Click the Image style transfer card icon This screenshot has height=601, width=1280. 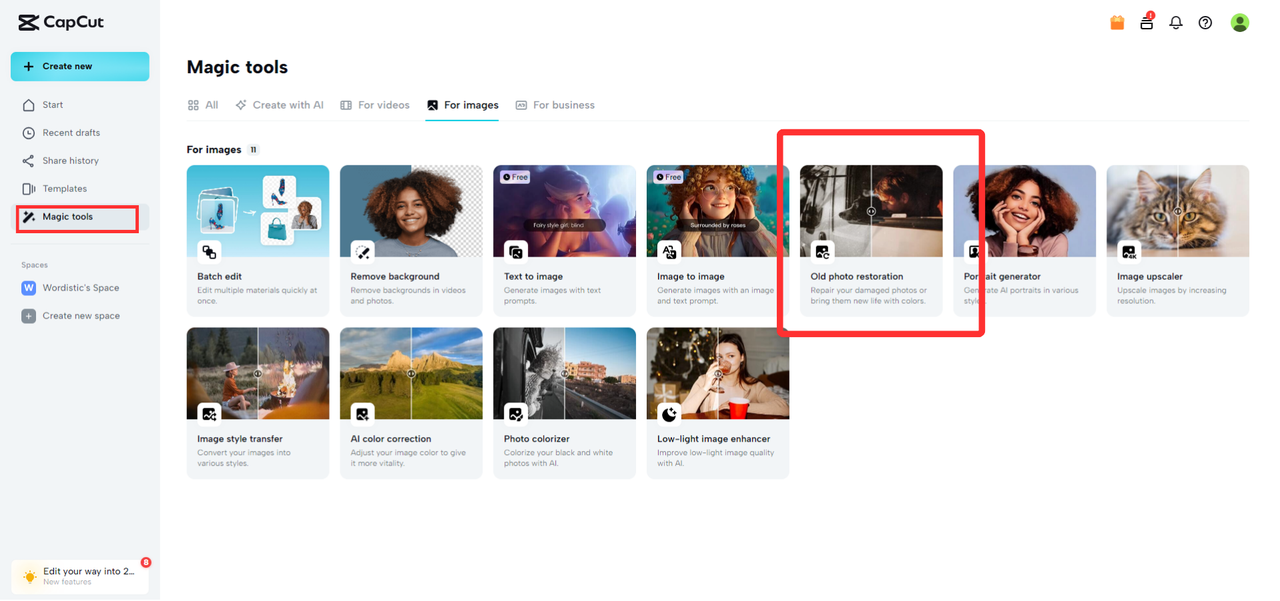209,413
